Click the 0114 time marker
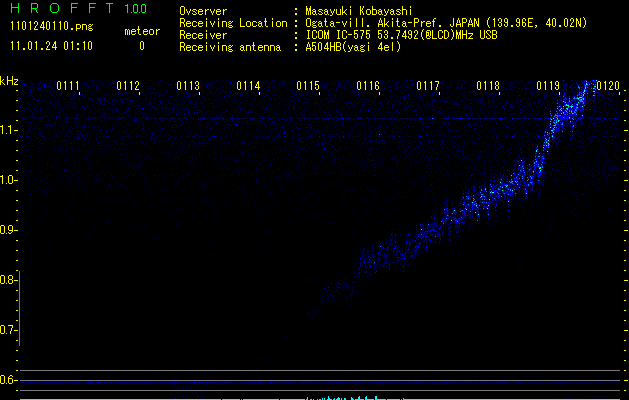This screenshot has height=400, width=629. point(248,86)
